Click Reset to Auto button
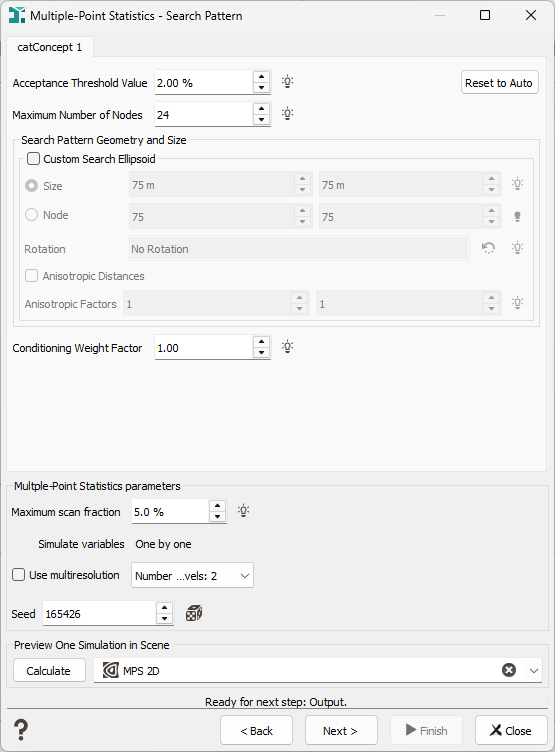Image resolution: width=555 pixels, height=752 pixels. [499, 82]
